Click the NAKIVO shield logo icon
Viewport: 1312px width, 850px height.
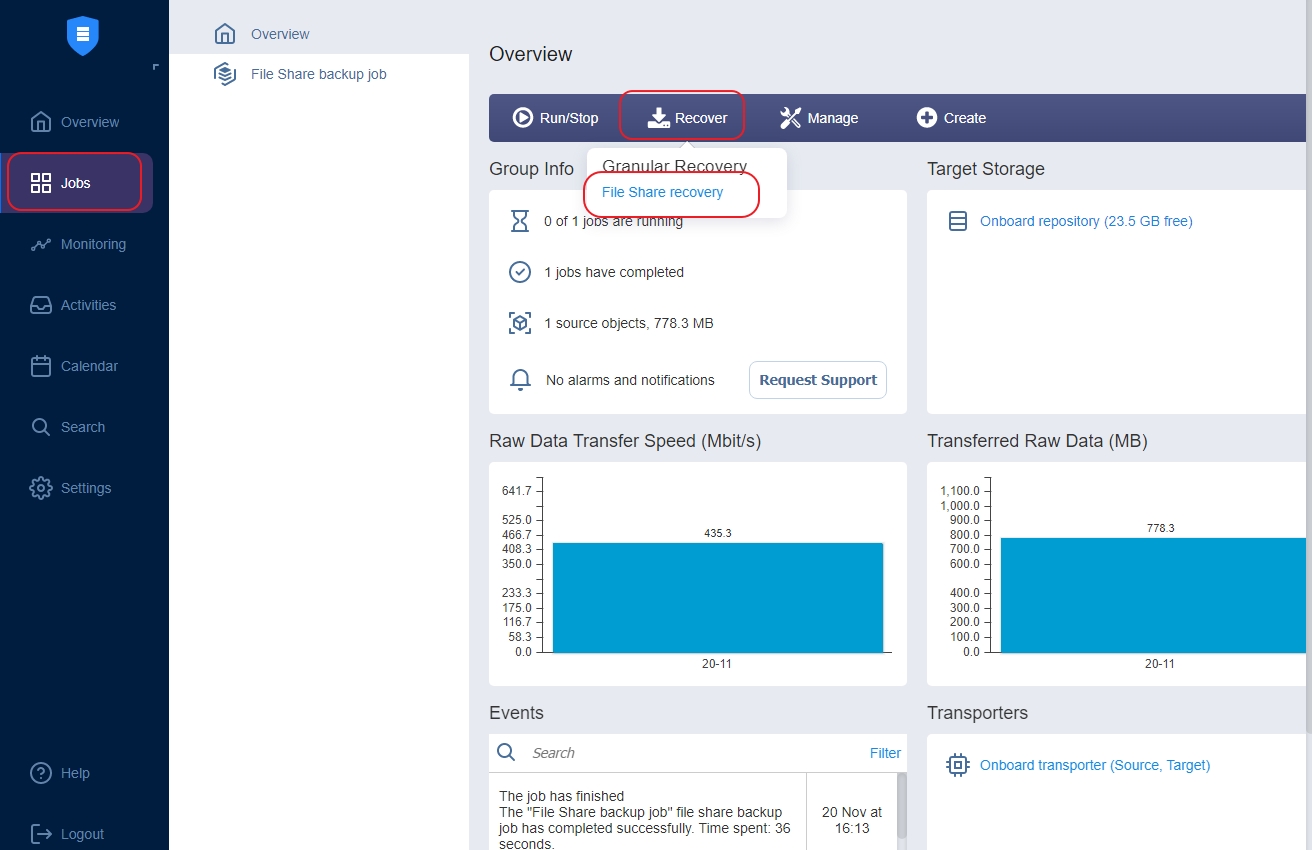pyautogui.click(x=83, y=35)
